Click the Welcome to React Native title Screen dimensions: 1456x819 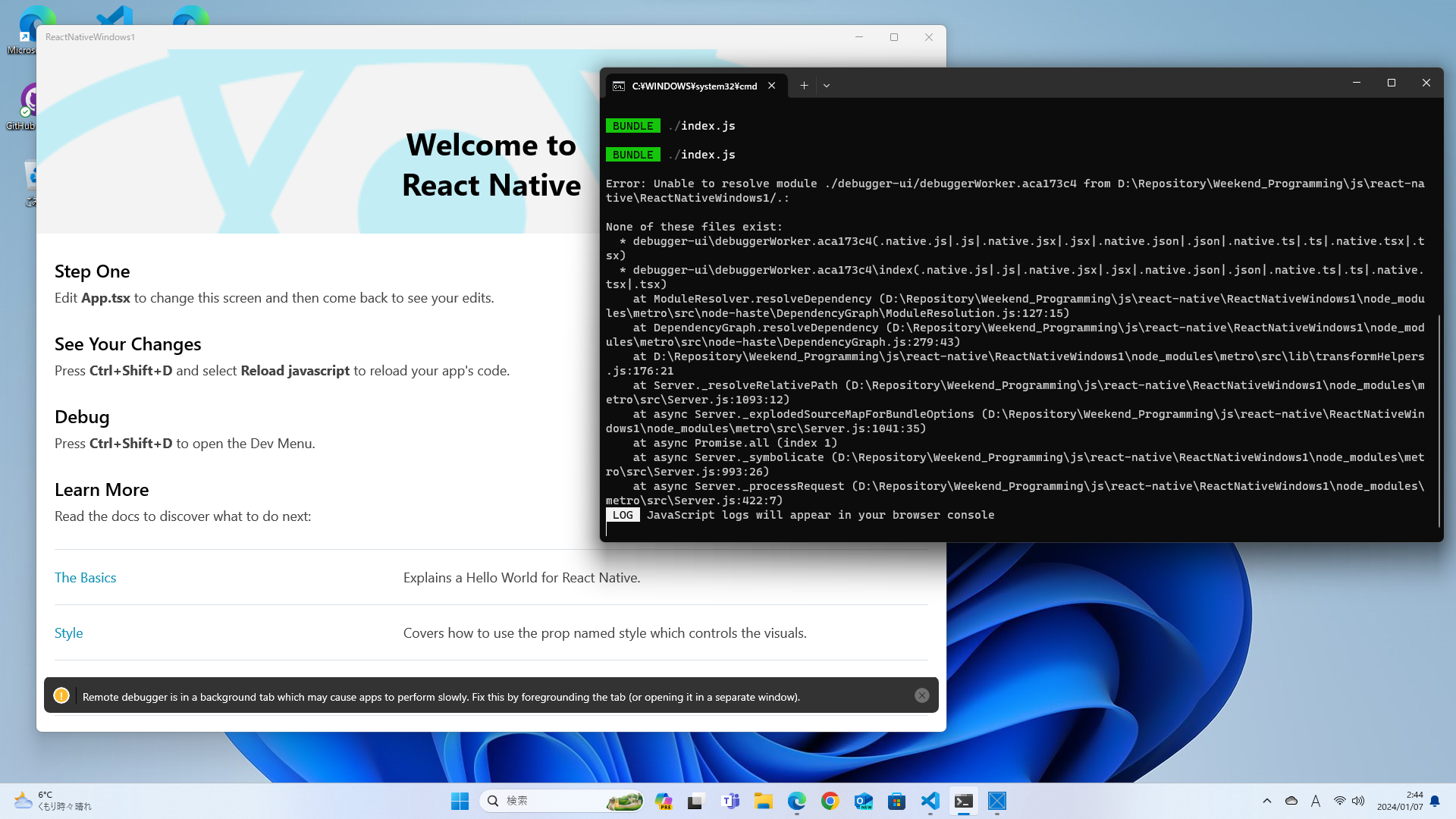point(491,165)
